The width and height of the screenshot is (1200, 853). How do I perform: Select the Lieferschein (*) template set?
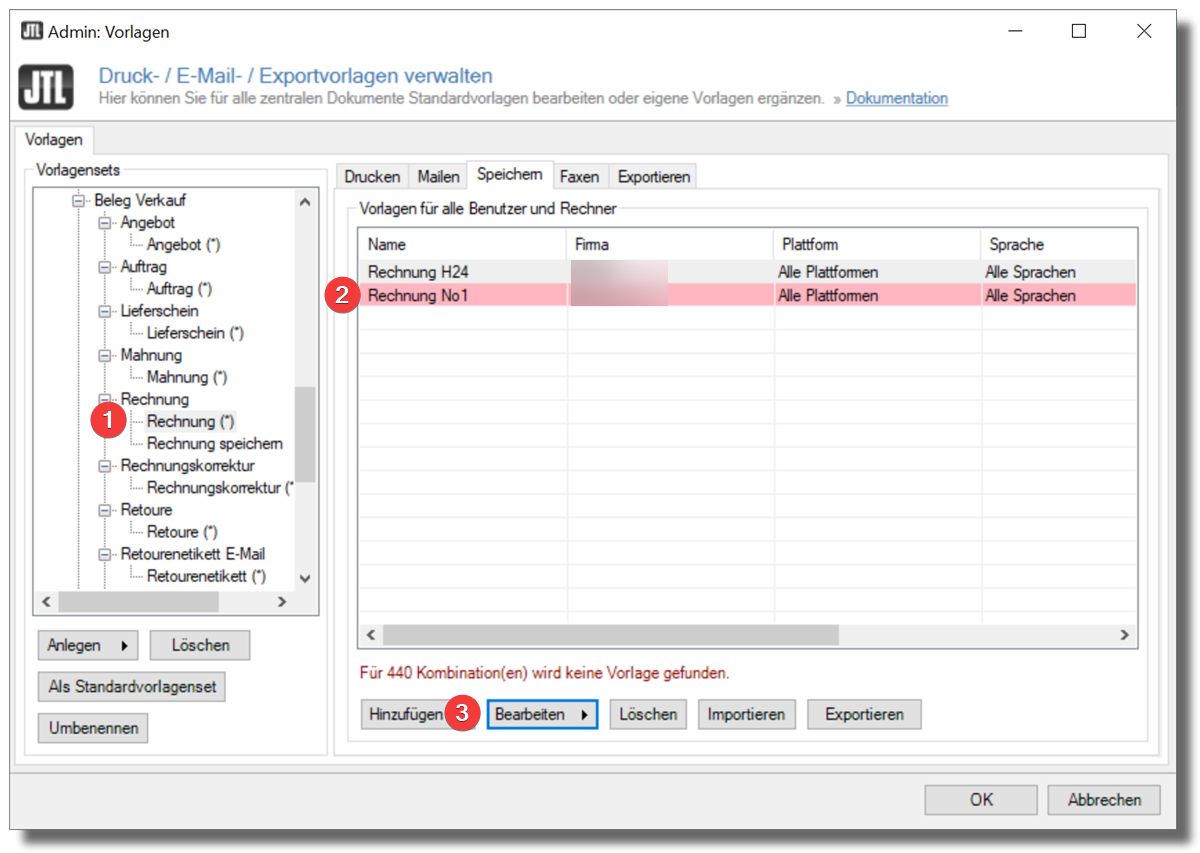(195, 333)
